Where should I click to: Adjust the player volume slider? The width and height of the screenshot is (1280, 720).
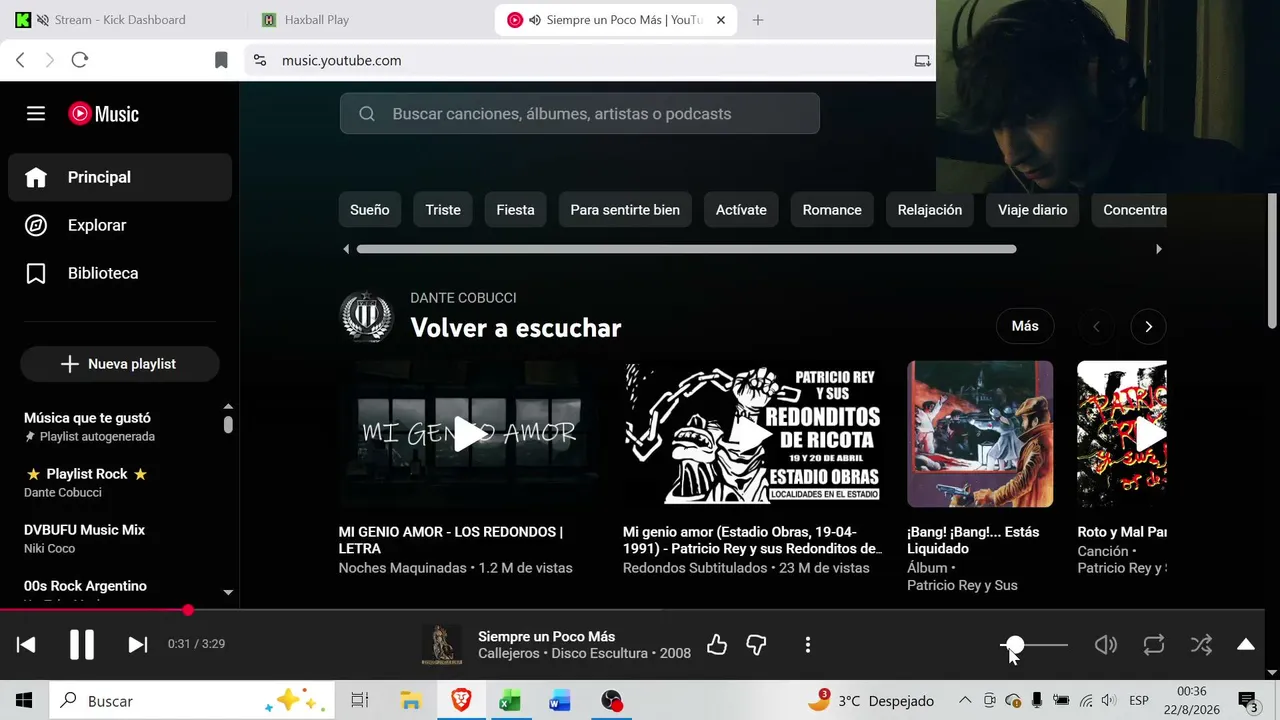[1034, 645]
